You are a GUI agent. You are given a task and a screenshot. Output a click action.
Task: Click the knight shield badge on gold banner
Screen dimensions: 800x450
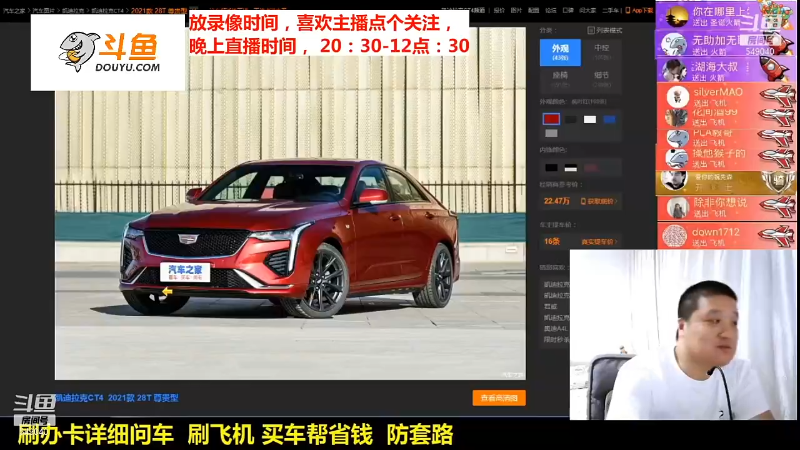coord(779,182)
